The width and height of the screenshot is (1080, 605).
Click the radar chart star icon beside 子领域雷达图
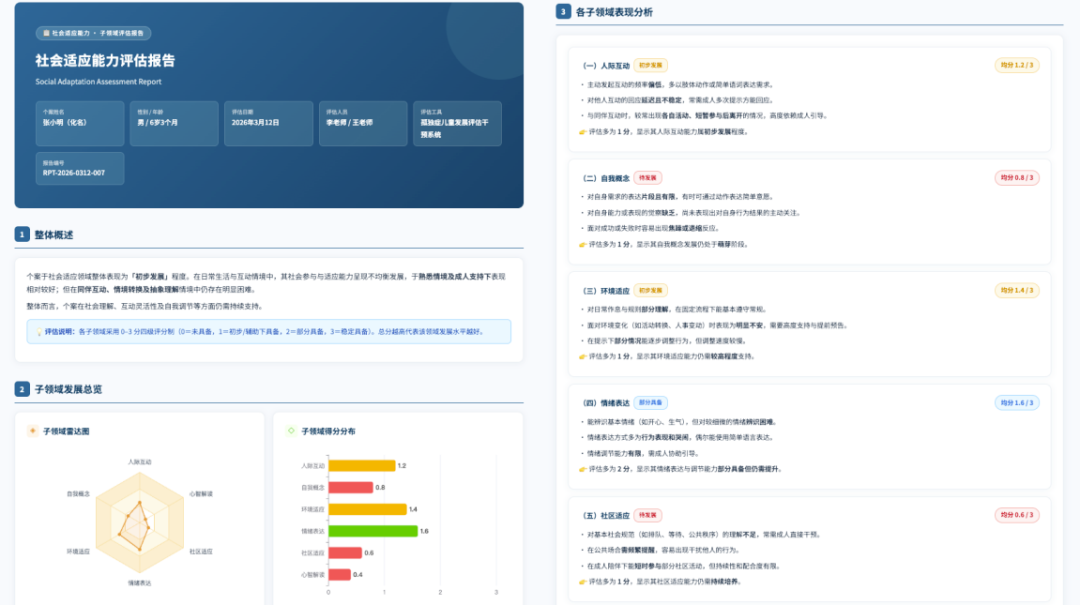pos(32,431)
